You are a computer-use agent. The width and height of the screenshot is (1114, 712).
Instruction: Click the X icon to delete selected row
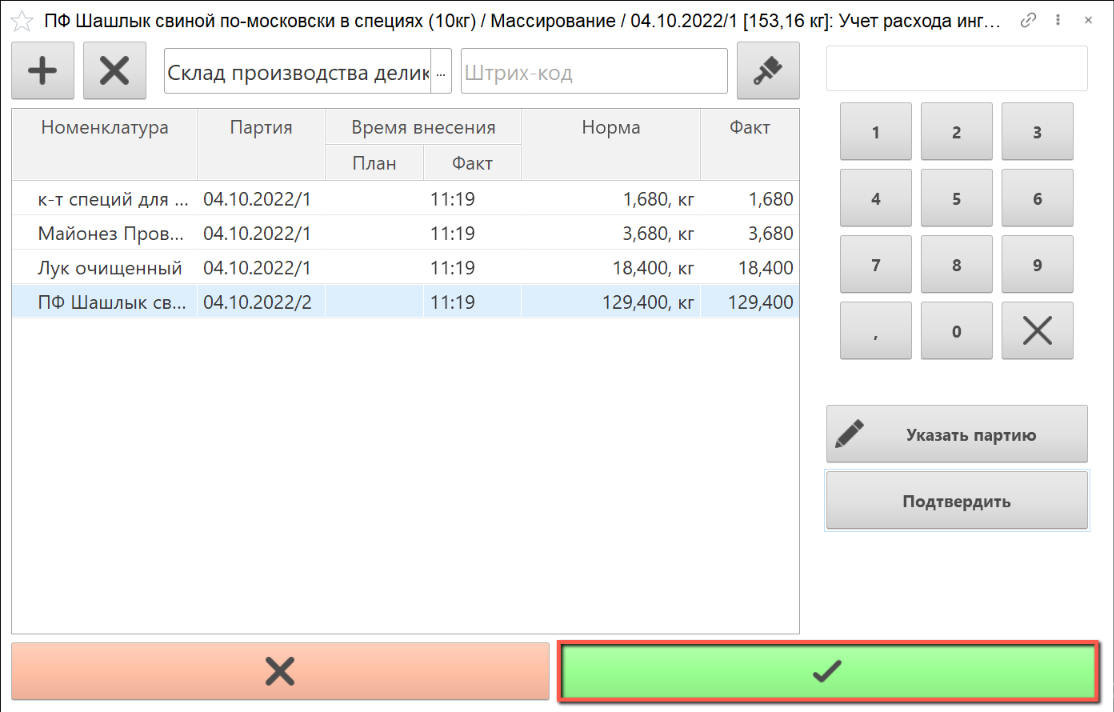pyautogui.click(x=114, y=71)
